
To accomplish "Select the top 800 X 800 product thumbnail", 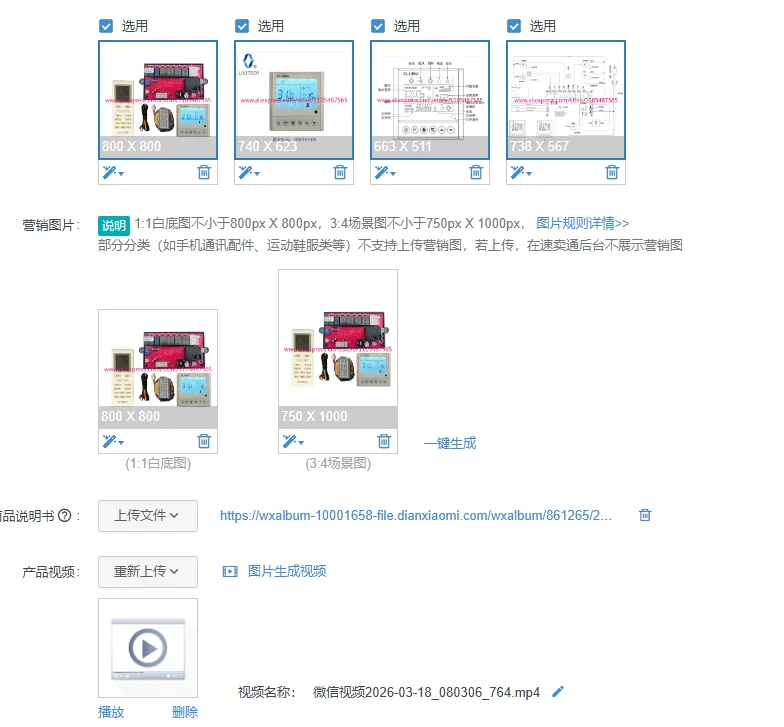I will pyautogui.click(x=158, y=100).
